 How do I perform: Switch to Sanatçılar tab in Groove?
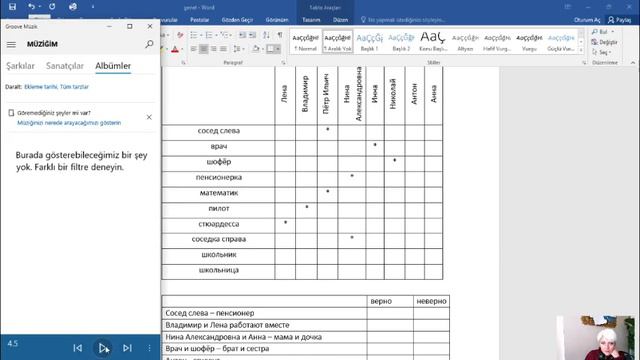click(x=64, y=66)
